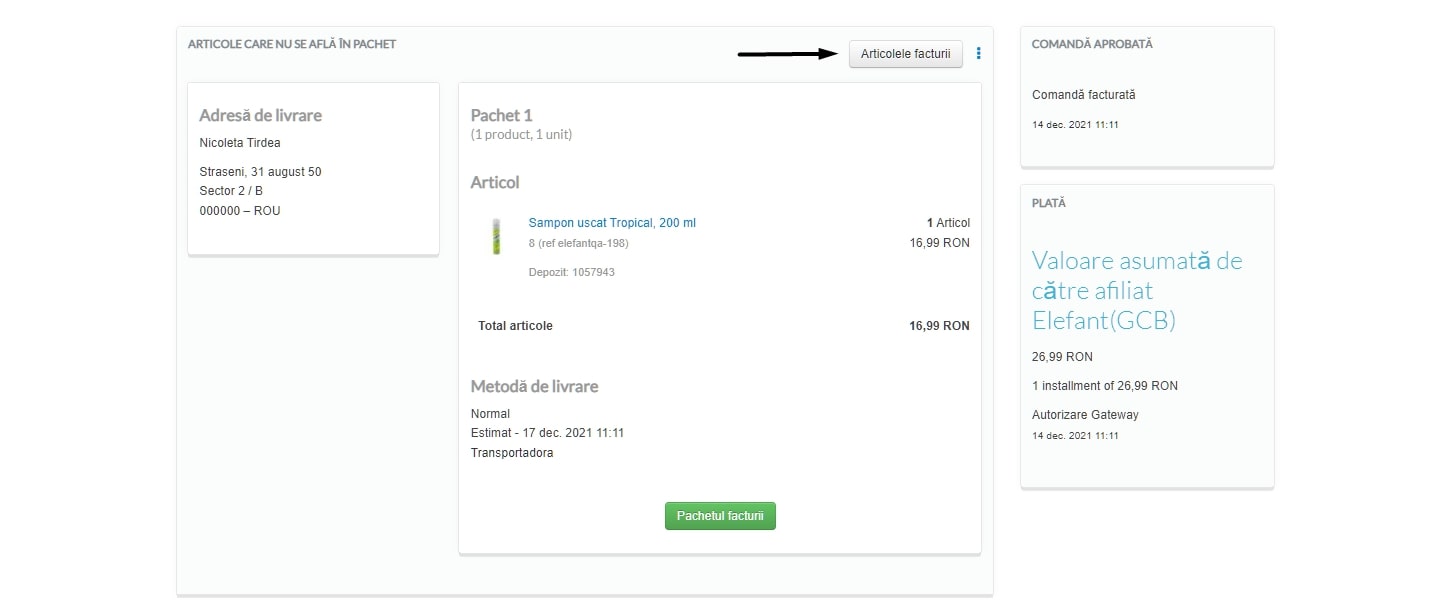This screenshot has height=607, width=1447.
Task: Open the Sampon uscat Tropical product link
Action: pos(612,223)
